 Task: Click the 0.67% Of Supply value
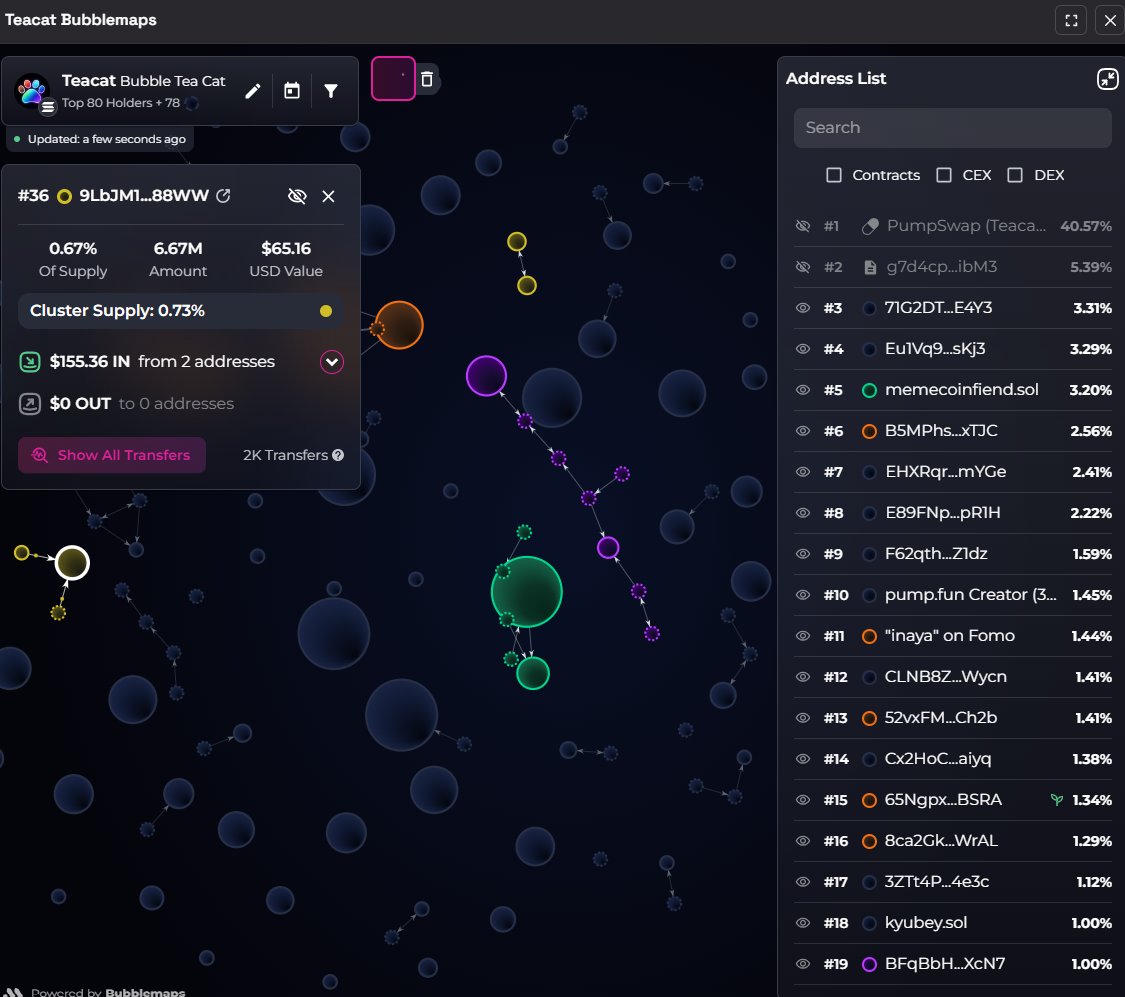point(72,248)
